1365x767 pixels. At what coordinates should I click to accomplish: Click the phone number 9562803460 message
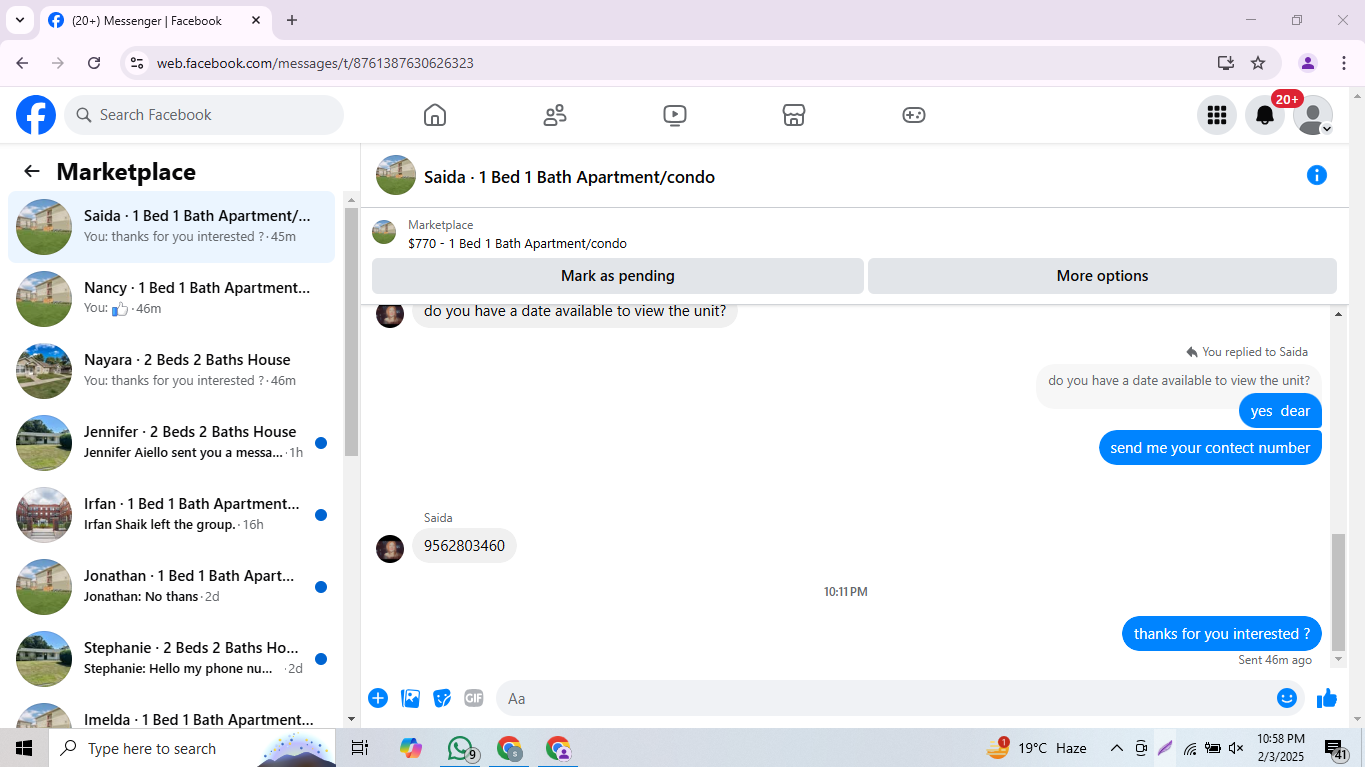coord(464,546)
